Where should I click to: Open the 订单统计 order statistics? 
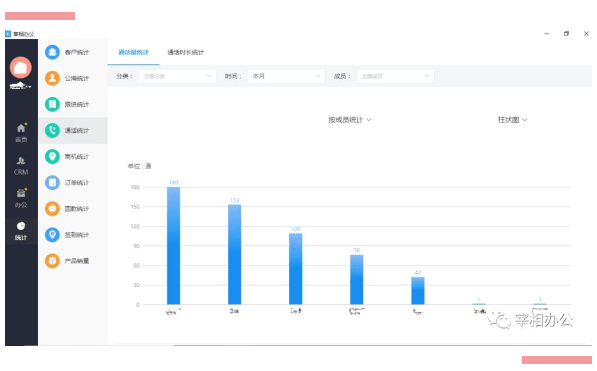[73, 182]
